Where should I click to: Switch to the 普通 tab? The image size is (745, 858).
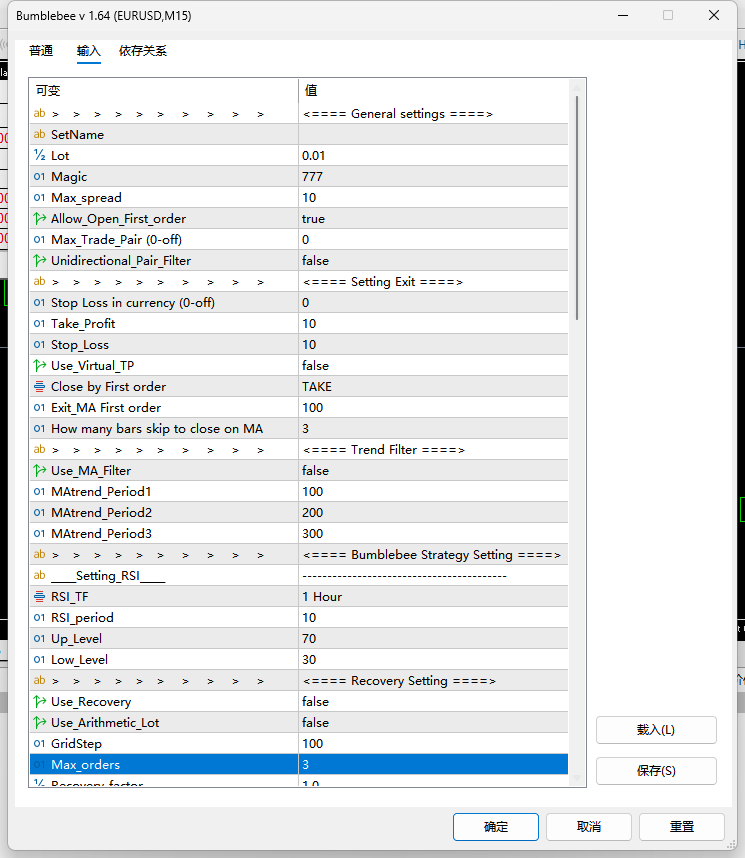click(x=41, y=51)
